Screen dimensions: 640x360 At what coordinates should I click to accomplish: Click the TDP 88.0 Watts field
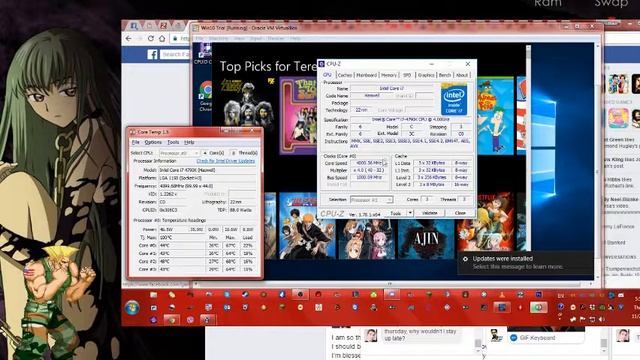(242, 210)
